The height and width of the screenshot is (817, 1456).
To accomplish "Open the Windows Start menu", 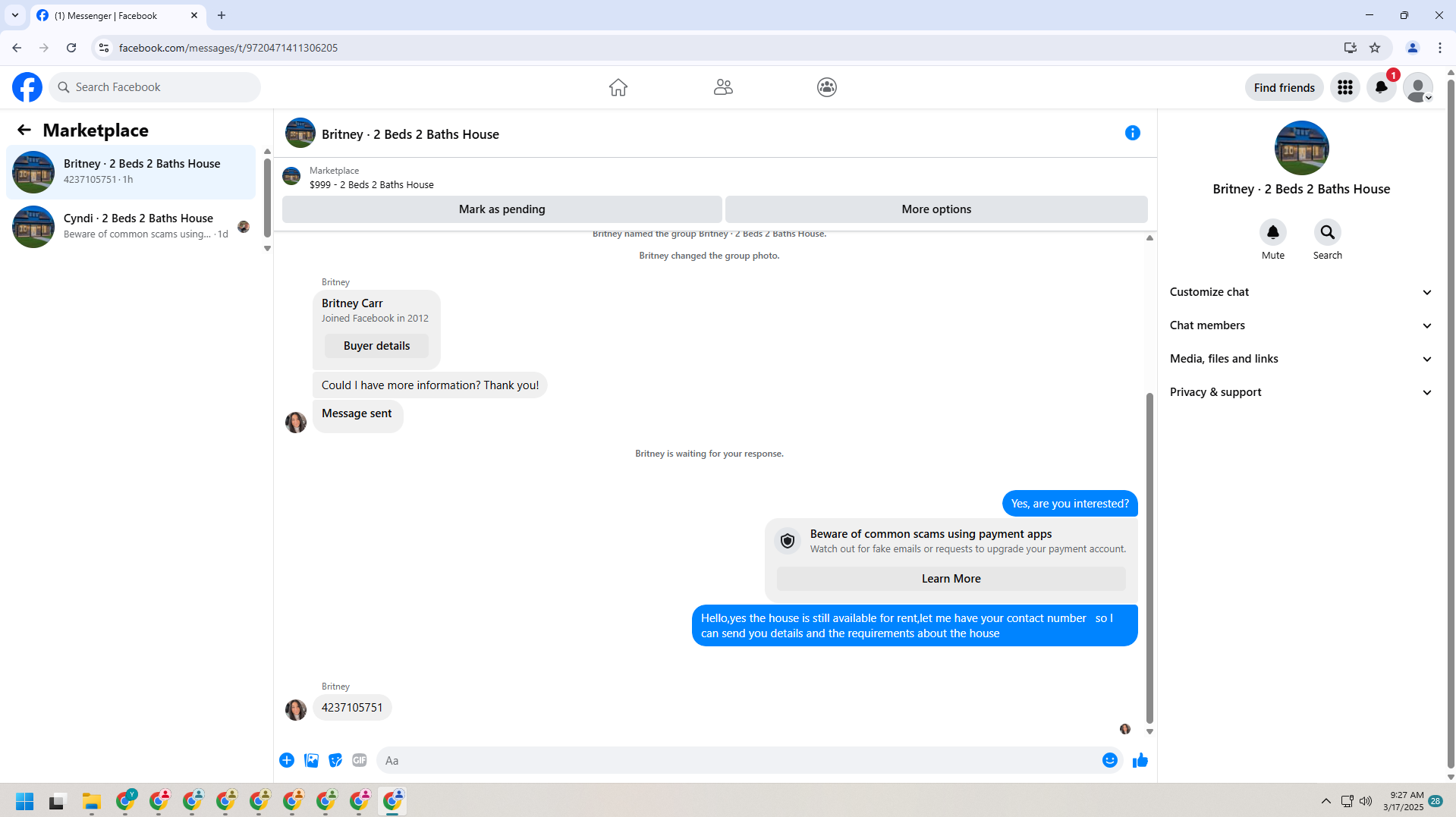I will [24, 801].
